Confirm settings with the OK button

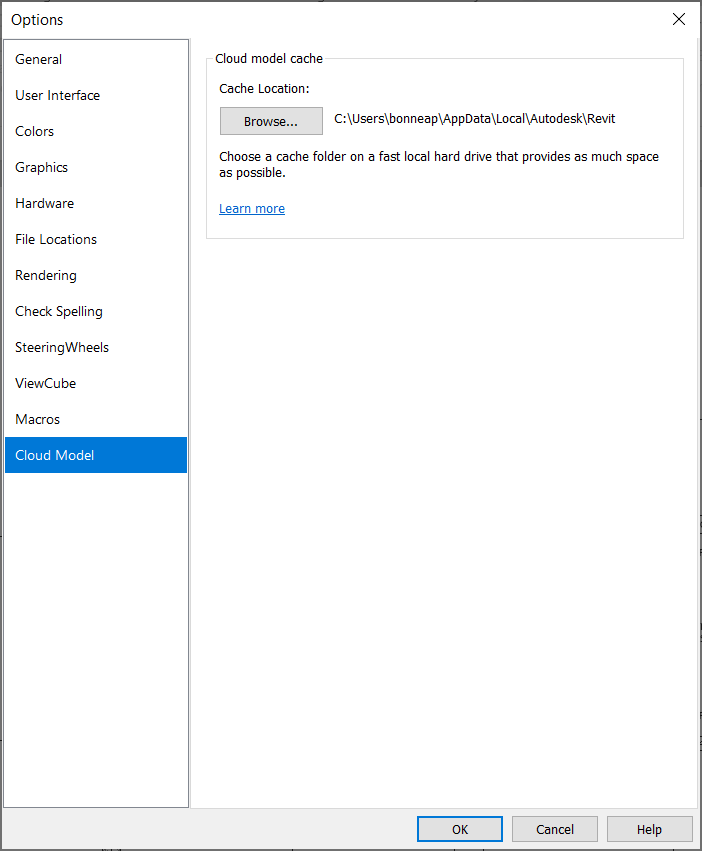tap(460, 829)
